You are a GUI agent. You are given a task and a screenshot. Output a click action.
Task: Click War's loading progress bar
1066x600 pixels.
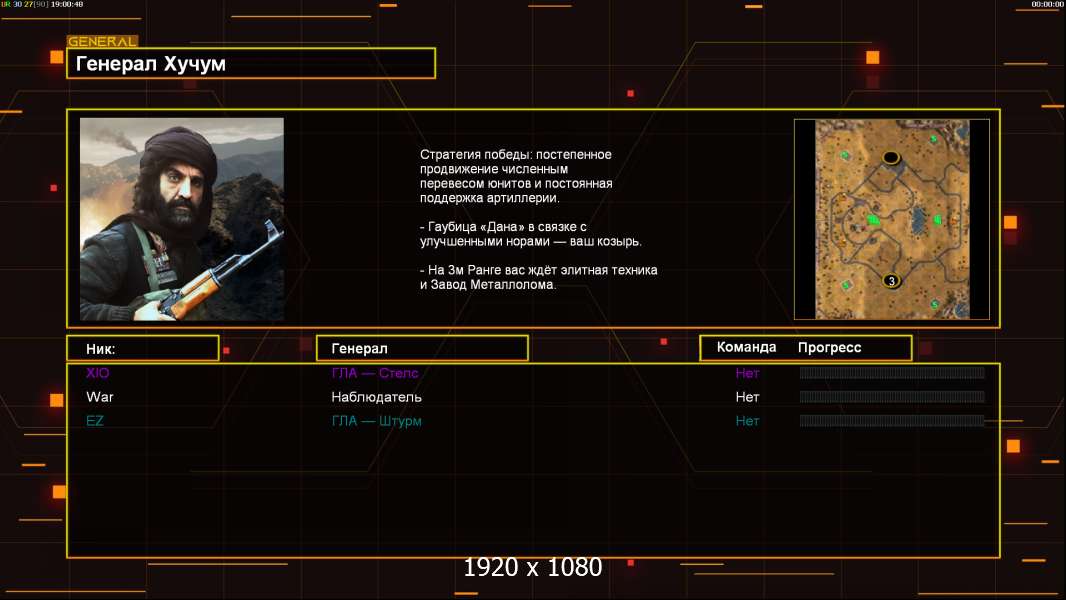tap(892, 397)
